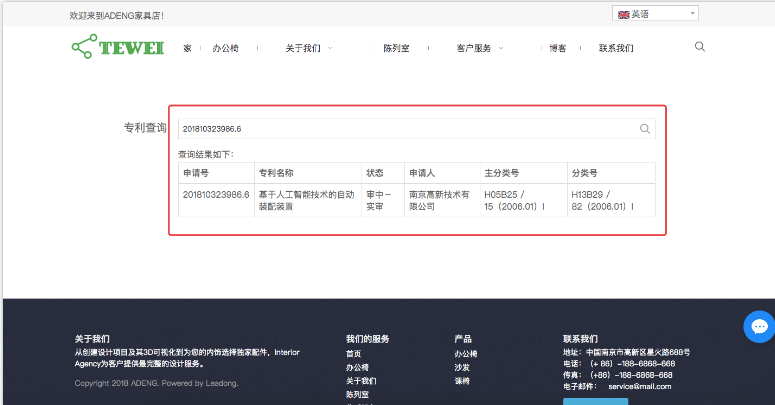Open 联系我们 in the navigation bar
The width and height of the screenshot is (775, 405).
(x=616, y=48)
